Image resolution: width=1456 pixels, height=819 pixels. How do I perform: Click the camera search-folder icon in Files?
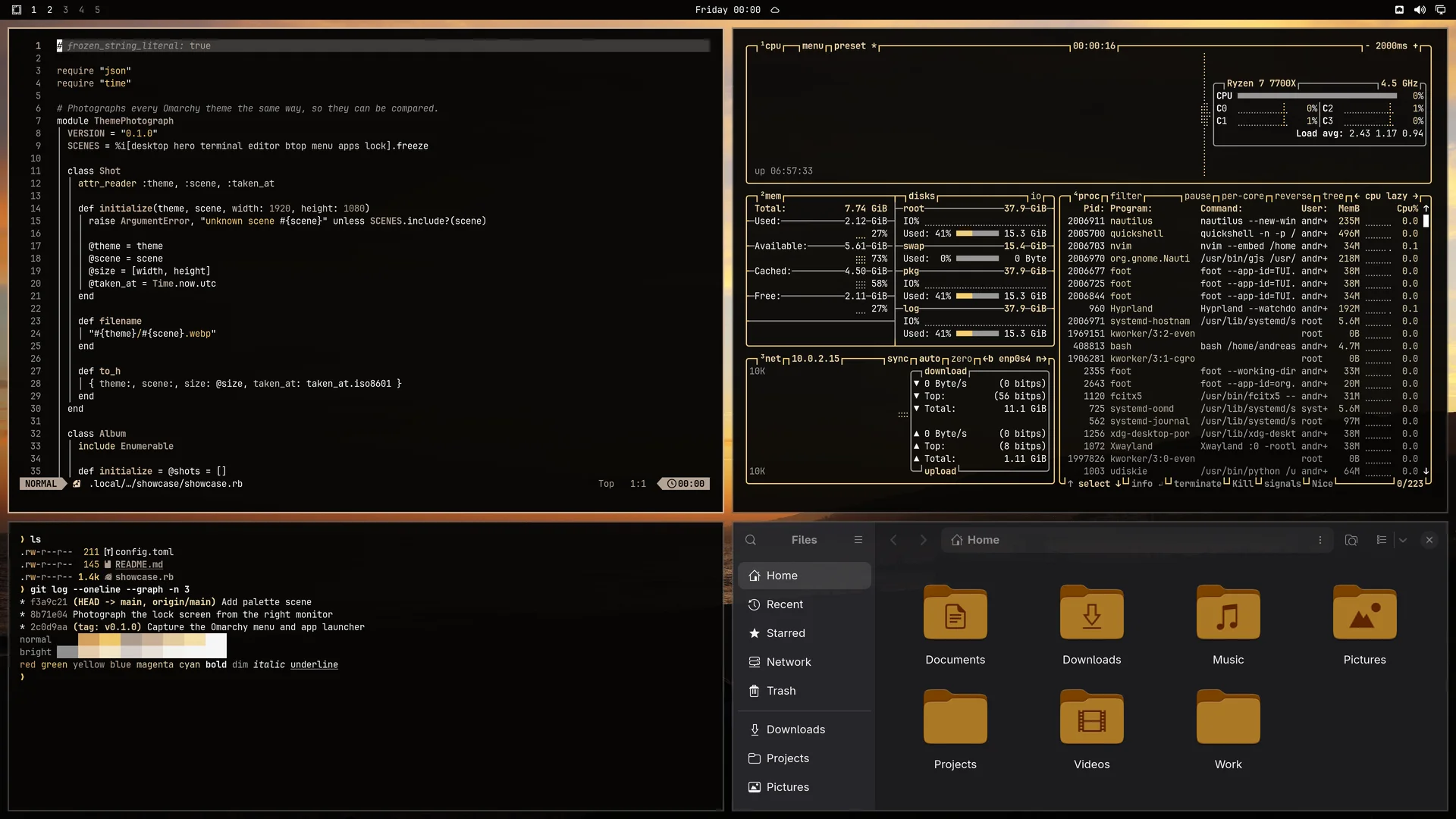coord(1351,540)
